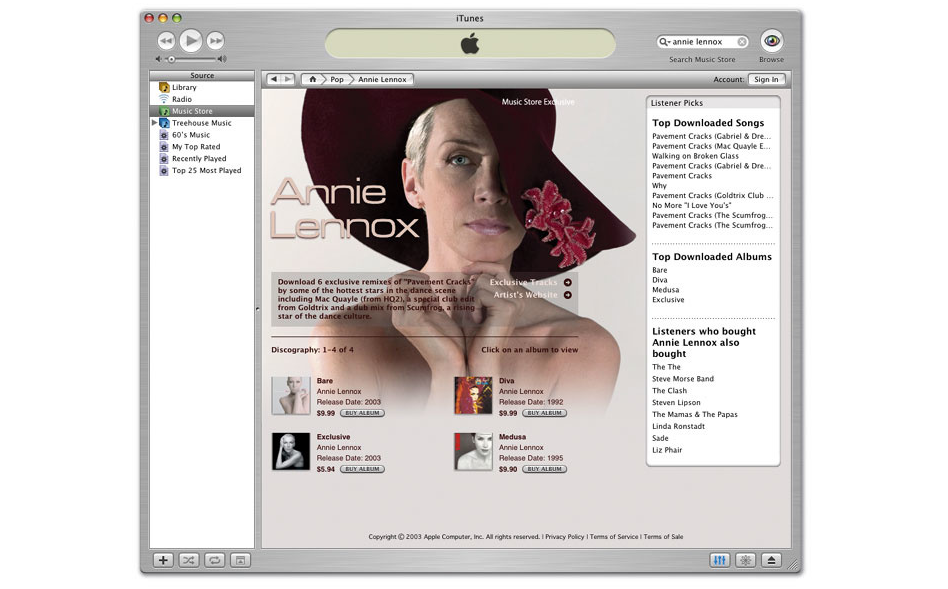Click the Annie Lennox breadcrumb

[382, 79]
